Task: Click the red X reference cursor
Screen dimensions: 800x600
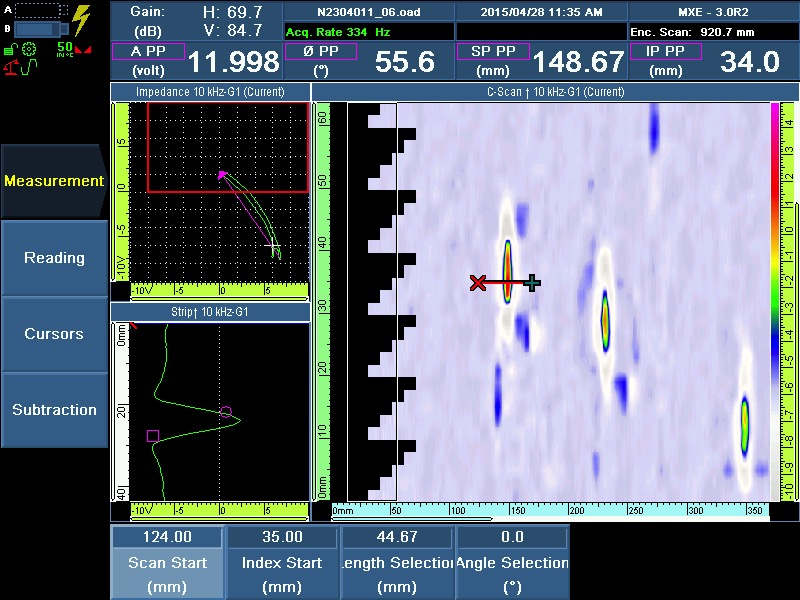Action: pos(478,283)
